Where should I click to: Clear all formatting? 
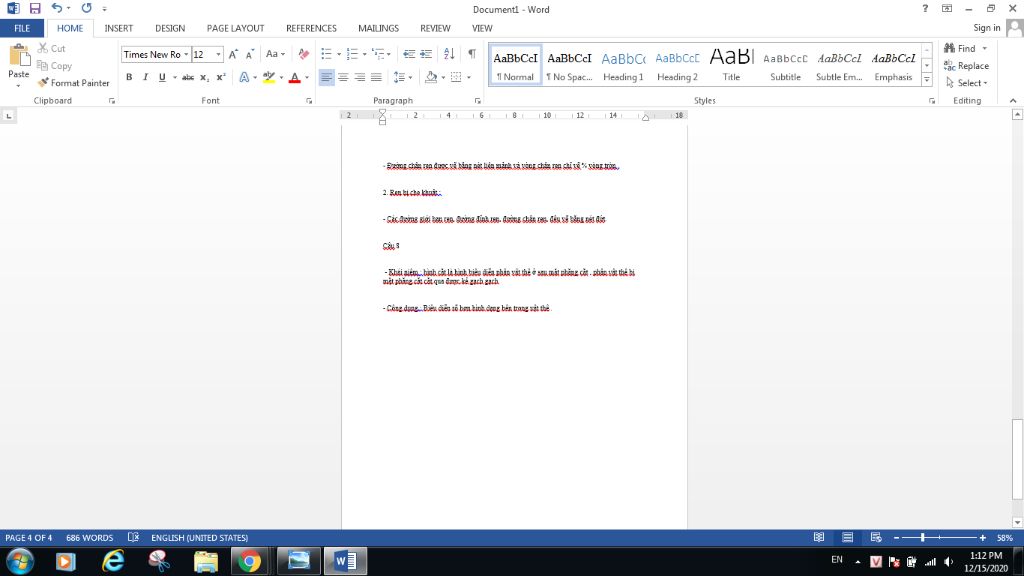click(x=304, y=54)
